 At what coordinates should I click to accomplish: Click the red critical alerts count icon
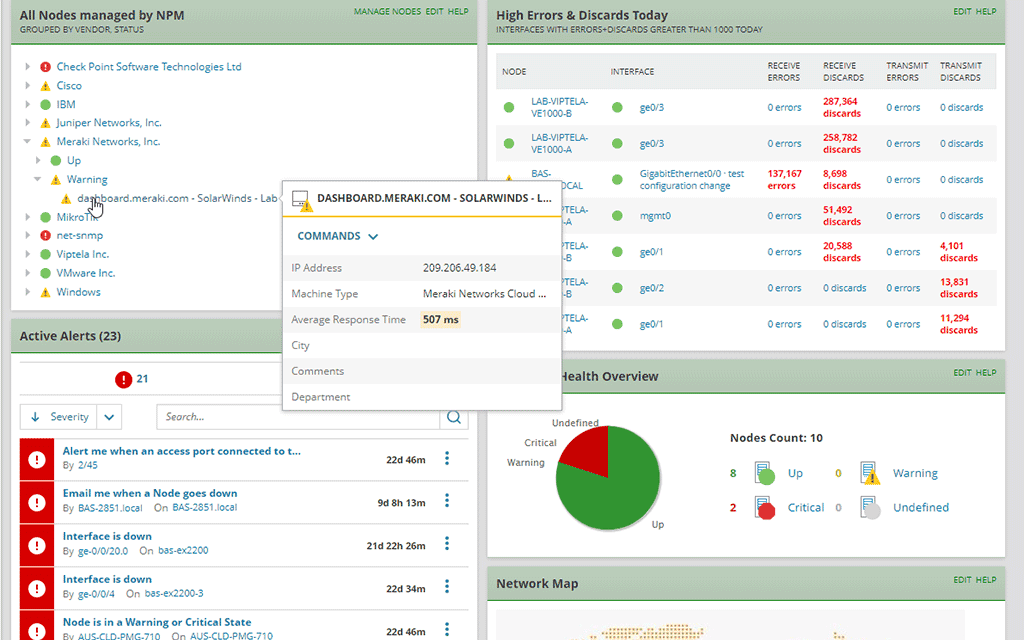(123, 379)
